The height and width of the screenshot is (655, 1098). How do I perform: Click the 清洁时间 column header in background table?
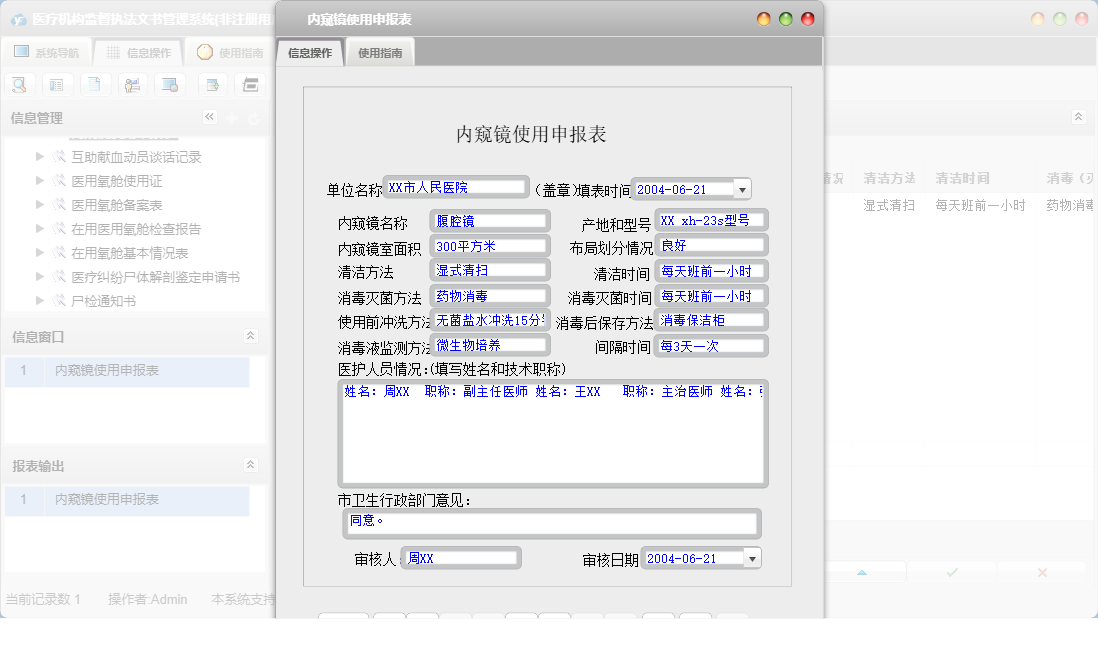click(962, 179)
